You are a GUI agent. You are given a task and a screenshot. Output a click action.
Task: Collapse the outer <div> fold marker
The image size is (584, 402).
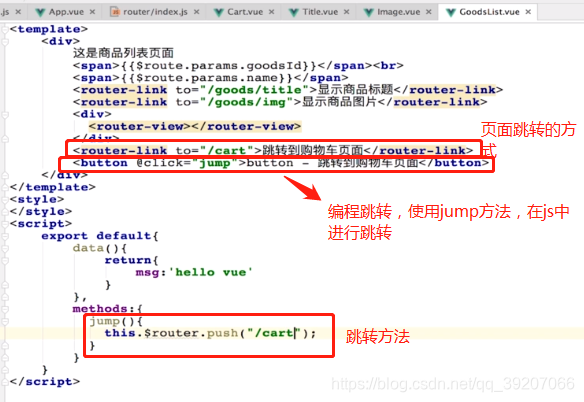pos(5,41)
